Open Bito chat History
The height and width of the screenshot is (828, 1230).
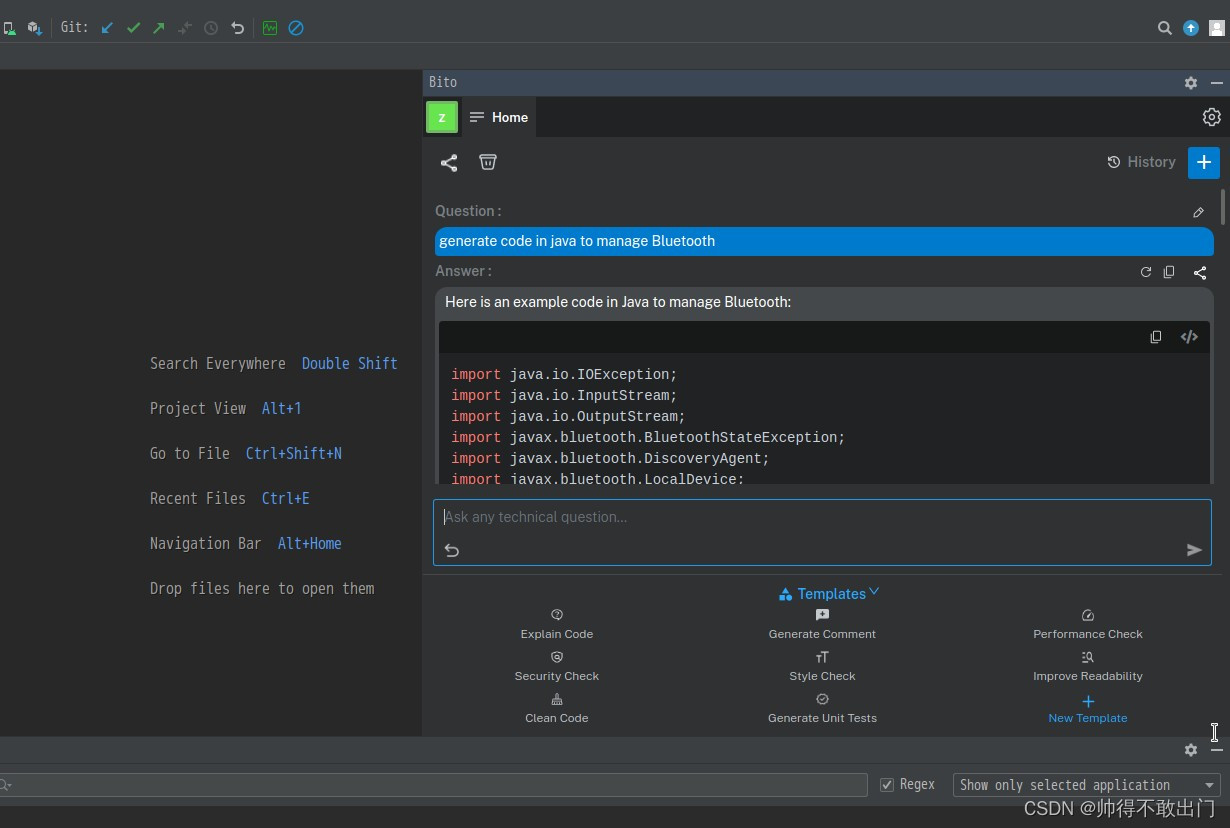click(1141, 162)
